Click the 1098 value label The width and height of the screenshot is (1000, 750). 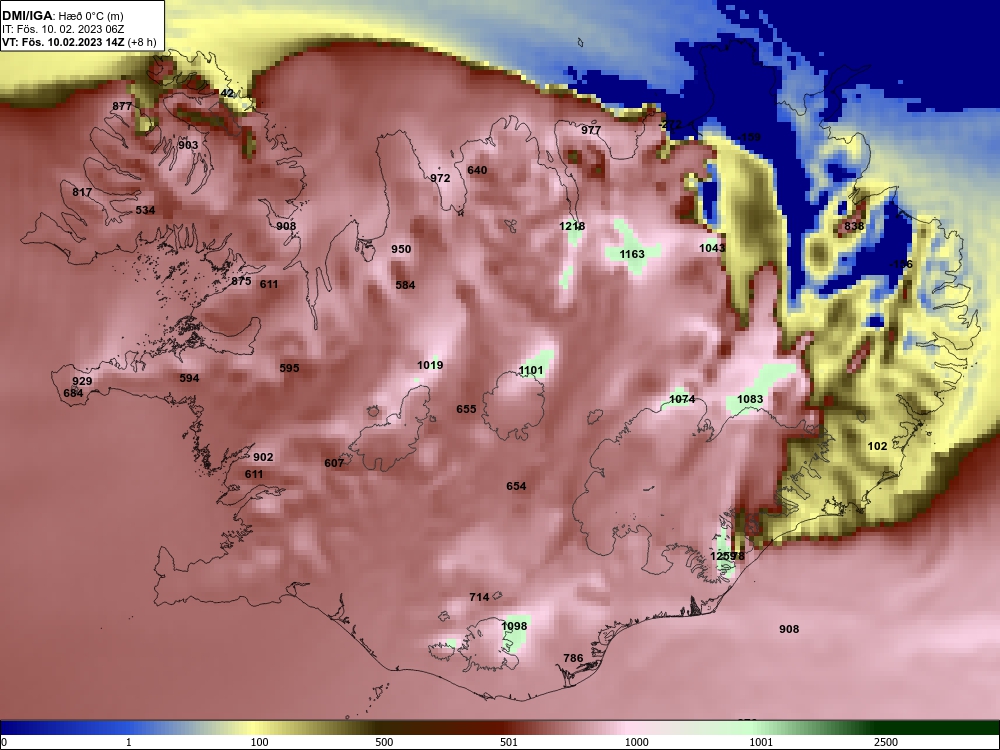(x=515, y=626)
